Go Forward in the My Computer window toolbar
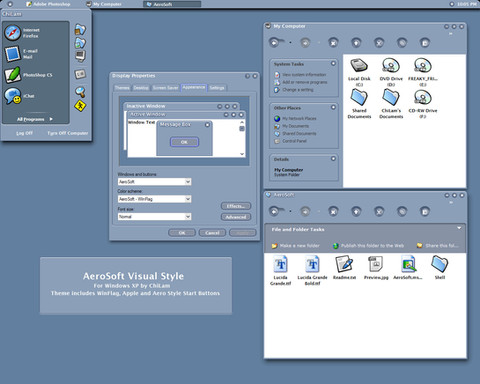Image resolution: width=480 pixels, height=384 pixels. (x=305, y=43)
